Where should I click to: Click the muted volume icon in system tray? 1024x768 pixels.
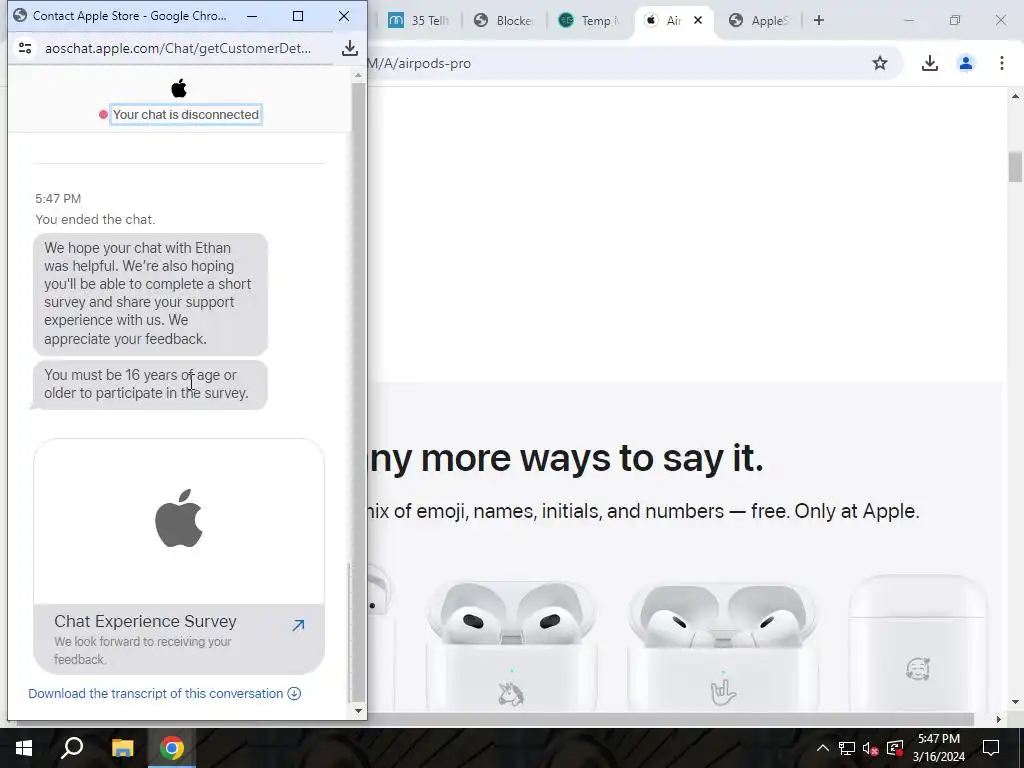coord(871,748)
